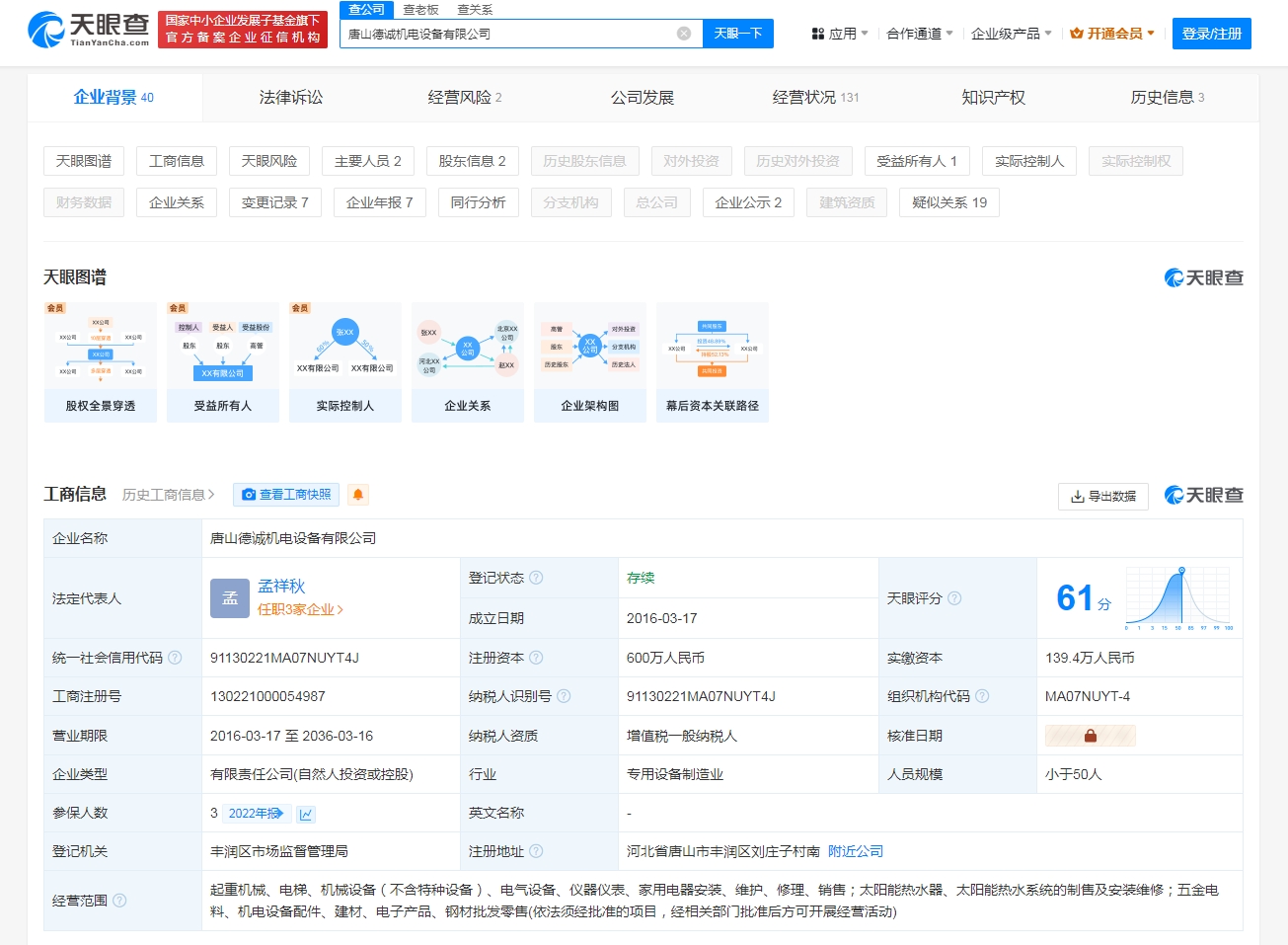Jump to 主要人员 2 section
The height and width of the screenshot is (945, 1288).
(368, 161)
